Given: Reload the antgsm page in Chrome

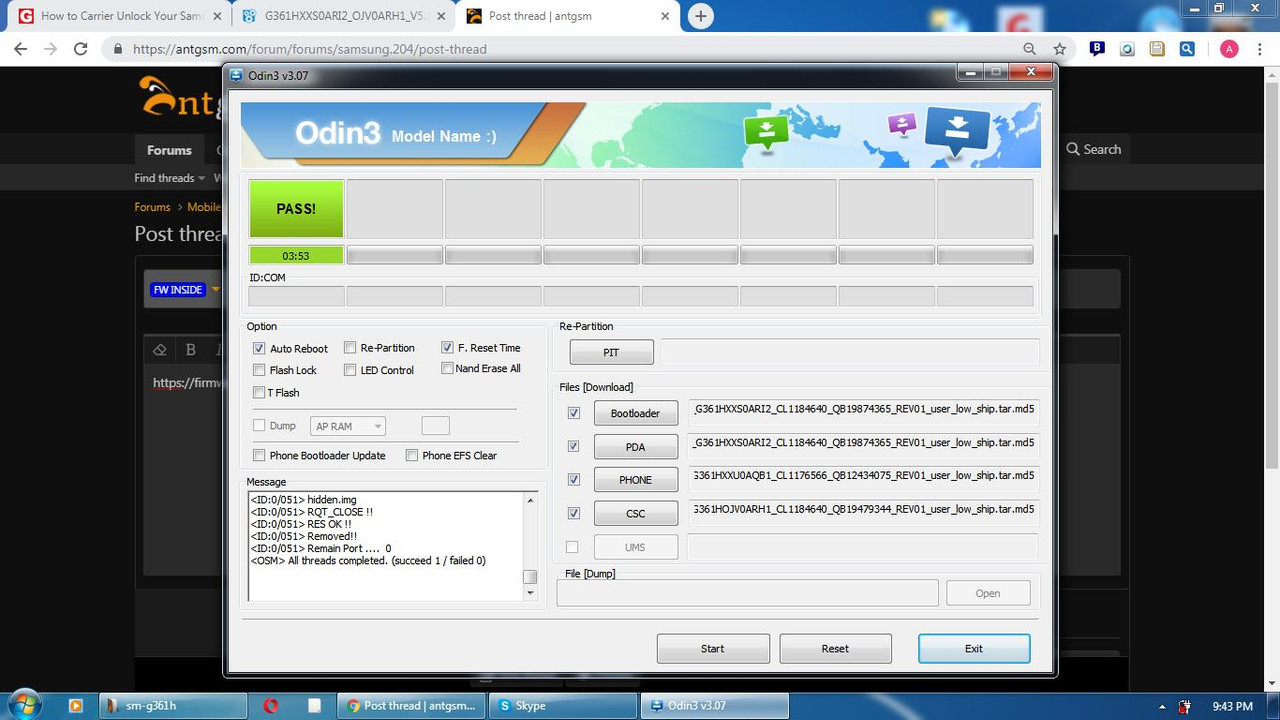Looking at the screenshot, I should click(81, 49).
